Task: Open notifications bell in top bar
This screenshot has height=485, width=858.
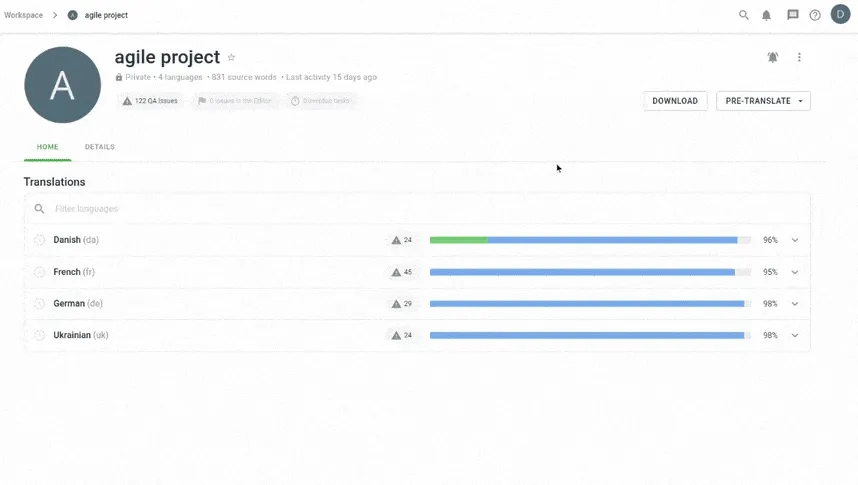Action: point(767,15)
